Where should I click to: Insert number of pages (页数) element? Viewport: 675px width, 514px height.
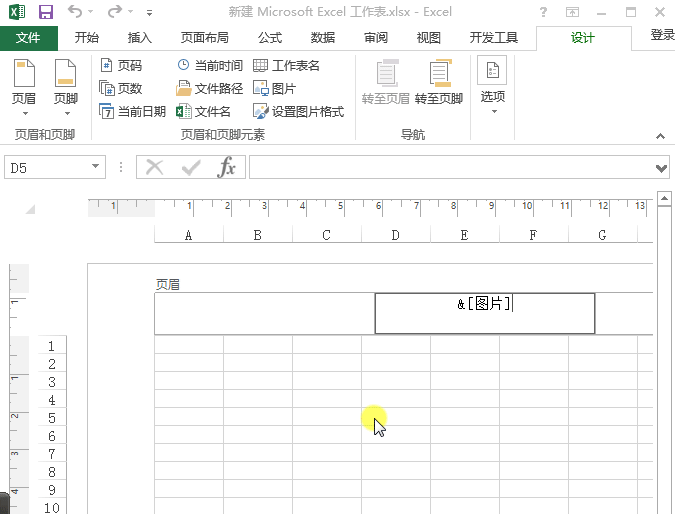[x=121, y=88]
